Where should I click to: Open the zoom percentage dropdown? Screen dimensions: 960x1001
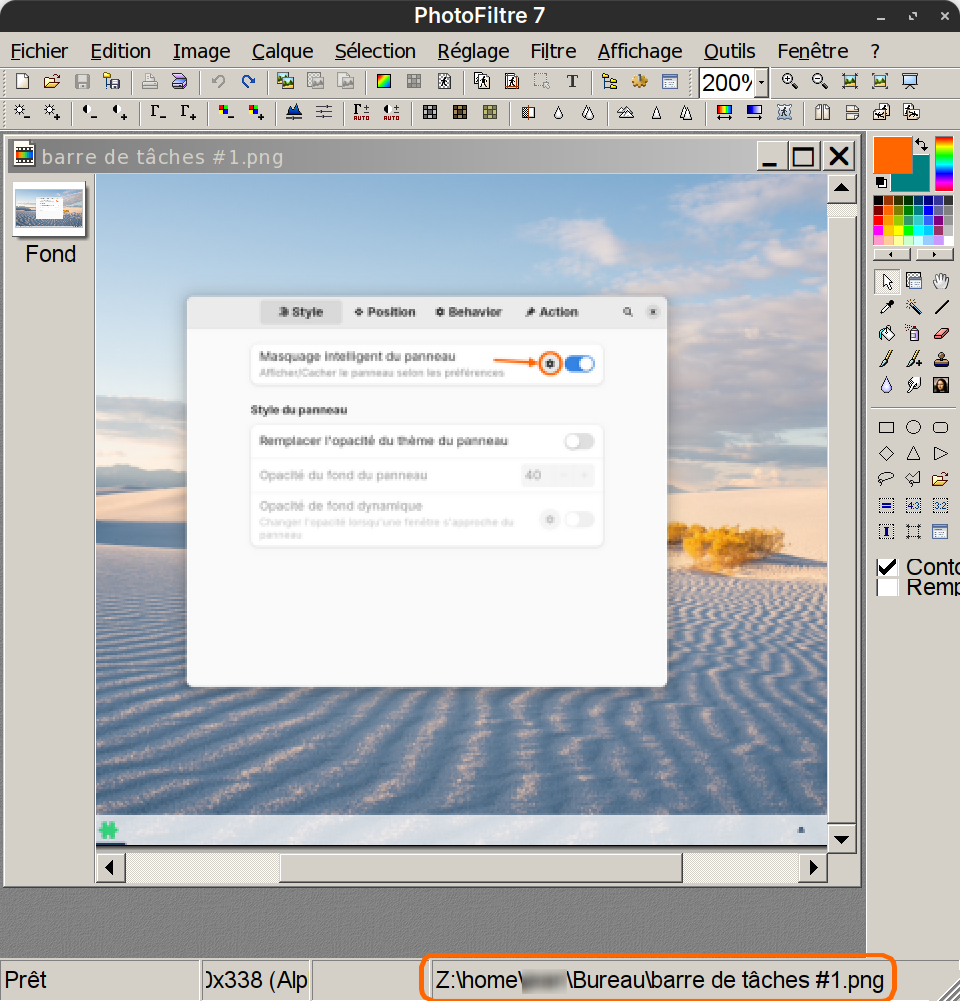(761, 82)
